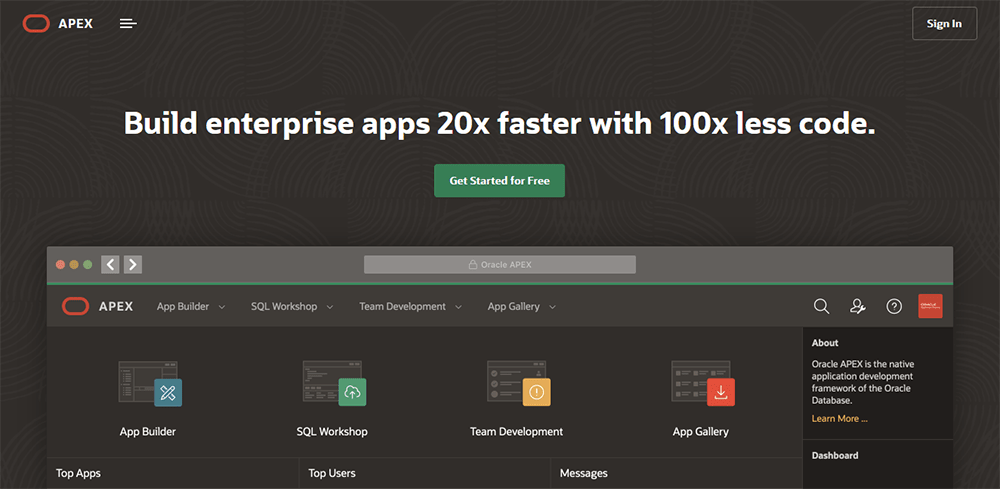Open the Team Development exclamation icon

point(536,392)
